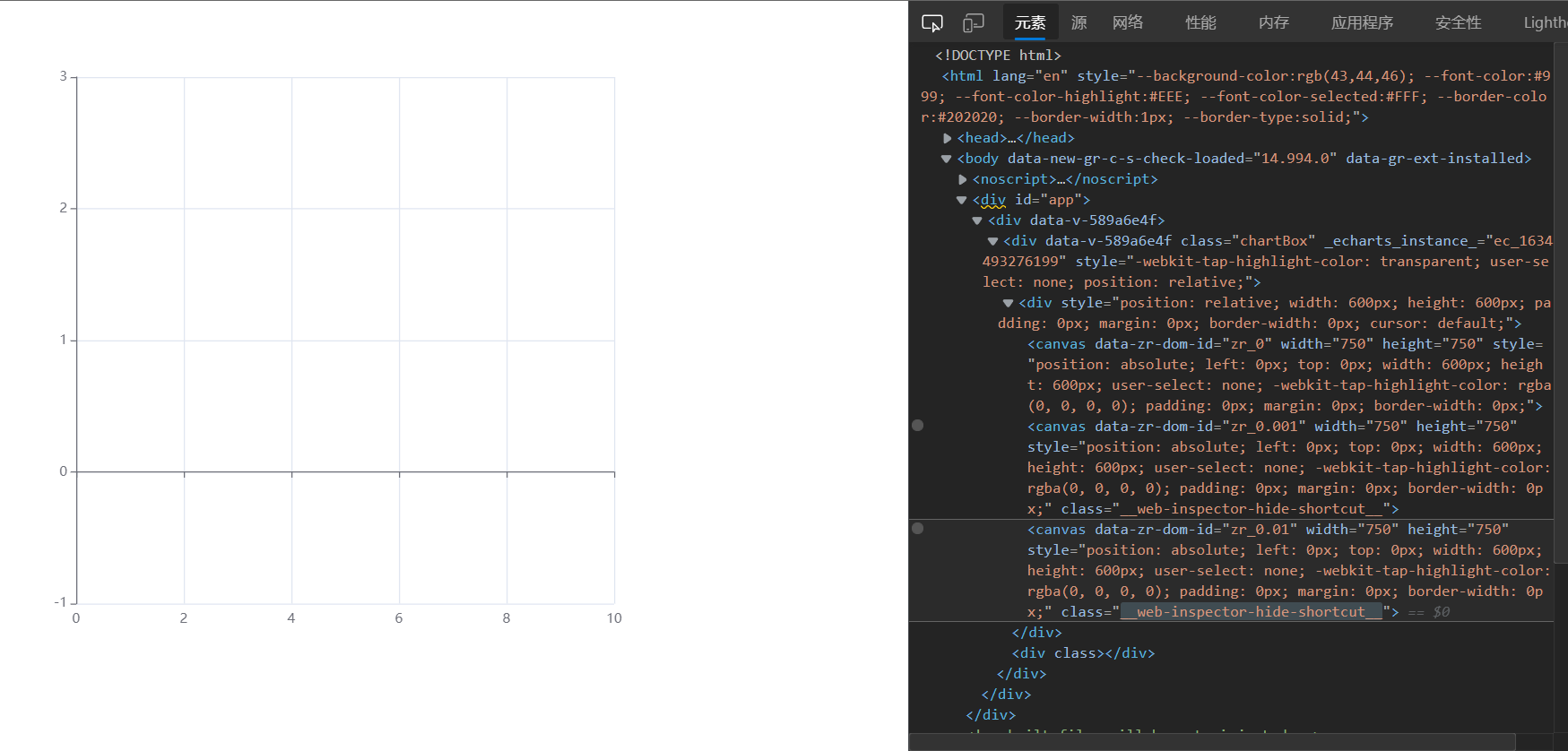Expand the head element node
The width and height of the screenshot is (1568, 751).
947,138
